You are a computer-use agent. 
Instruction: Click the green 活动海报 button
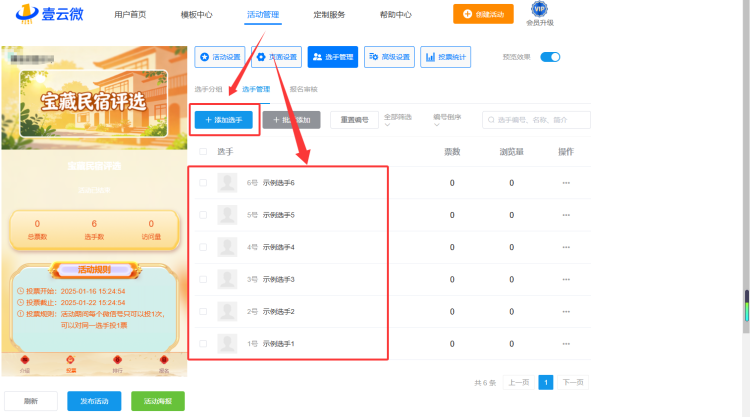point(158,401)
